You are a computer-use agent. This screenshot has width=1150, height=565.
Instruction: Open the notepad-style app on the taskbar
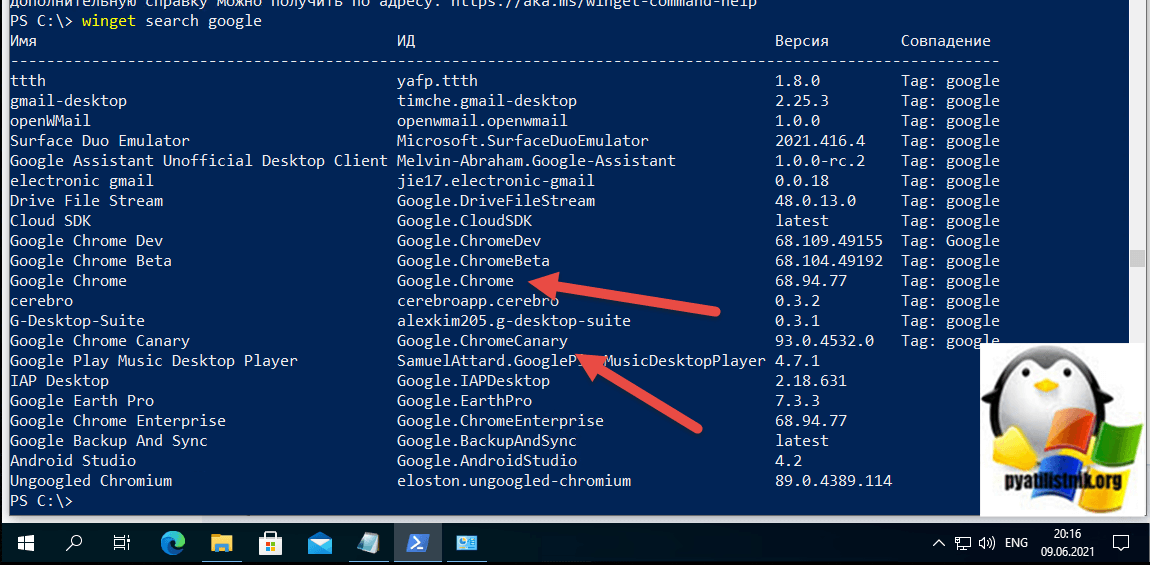367,543
